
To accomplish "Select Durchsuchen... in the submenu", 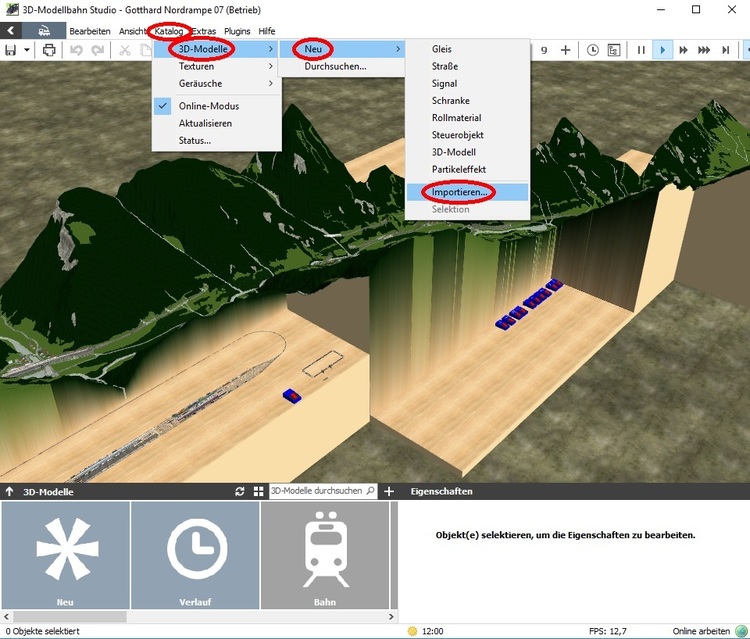I will coord(342,66).
